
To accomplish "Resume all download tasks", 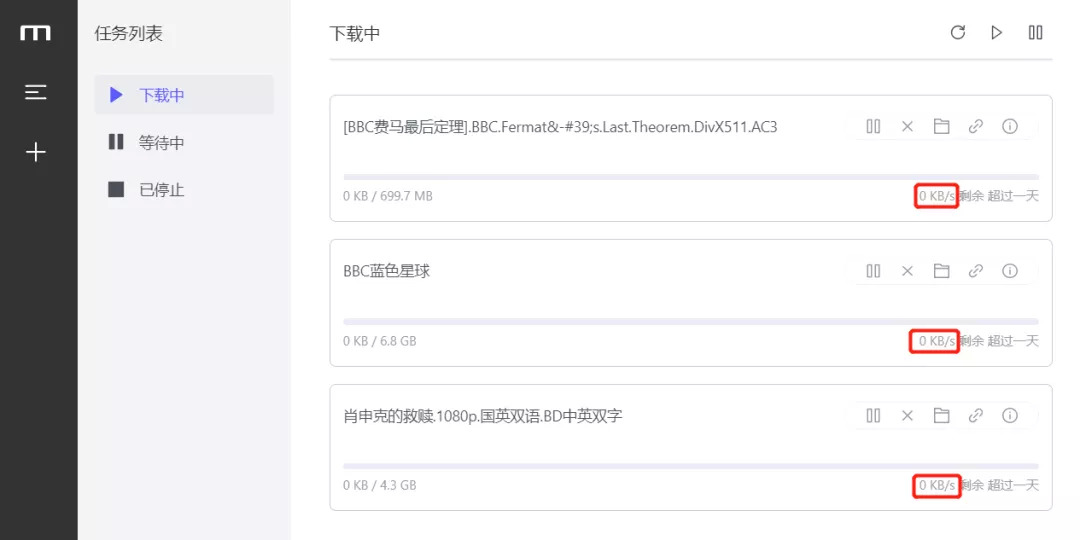I will point(996,33).
